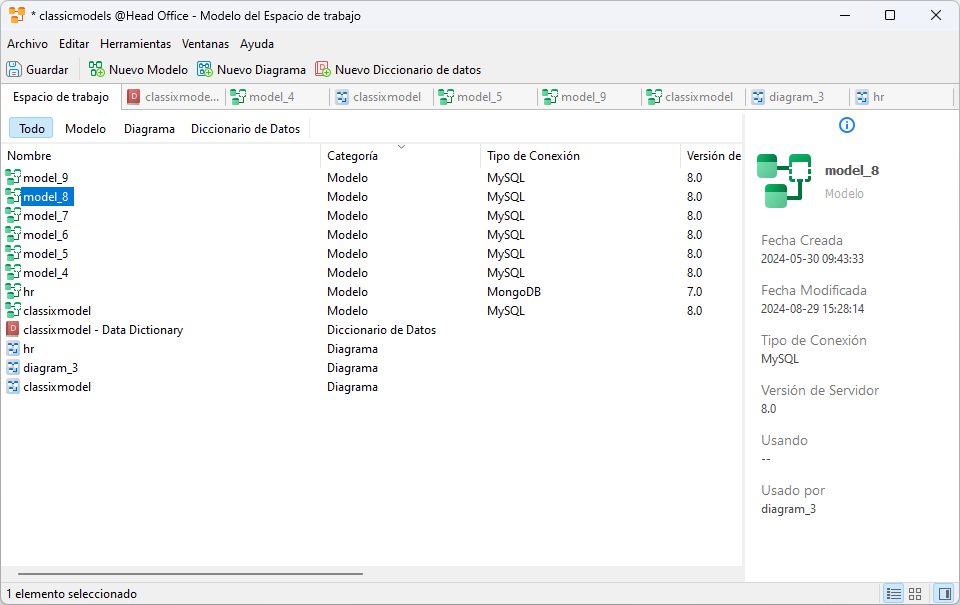
Task: Open the Ayuda menu
Action: coord(257,44)
